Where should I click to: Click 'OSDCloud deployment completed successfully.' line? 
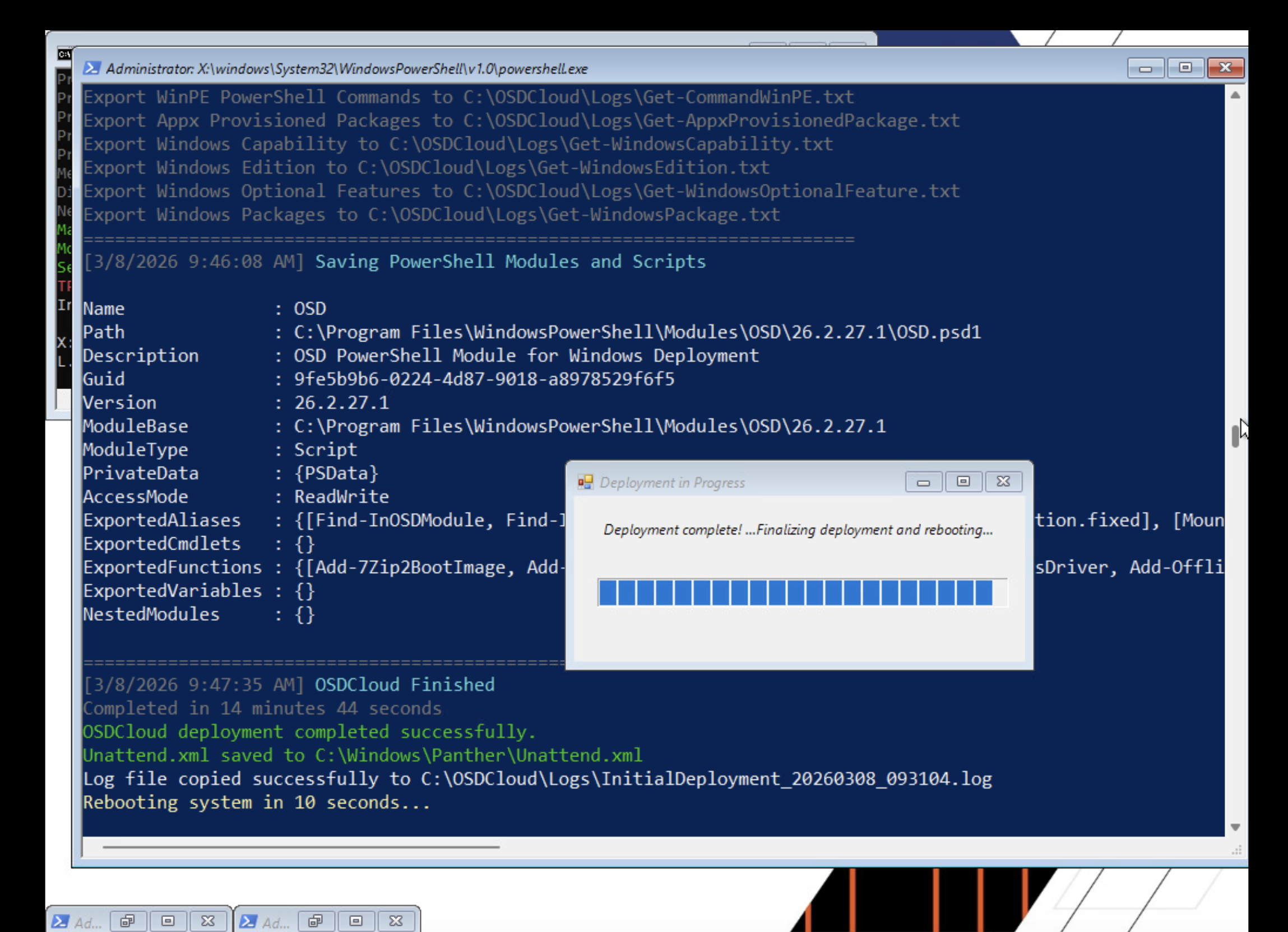pos(309,732)
